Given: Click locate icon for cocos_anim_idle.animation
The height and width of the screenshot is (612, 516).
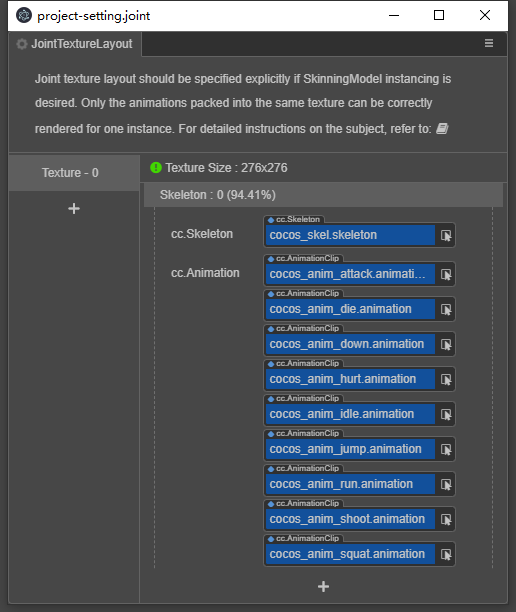Looking at the screenshot, I should (x=446, y=414).
